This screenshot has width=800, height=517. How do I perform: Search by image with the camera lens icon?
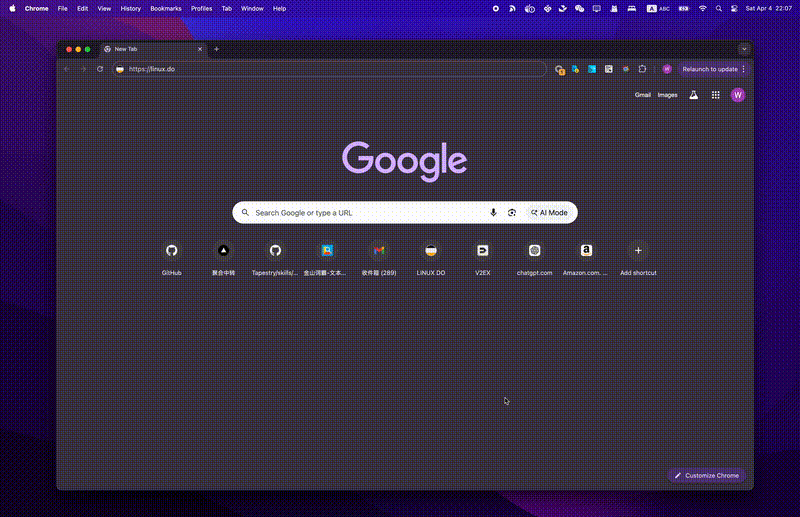(x=512, y=213)
